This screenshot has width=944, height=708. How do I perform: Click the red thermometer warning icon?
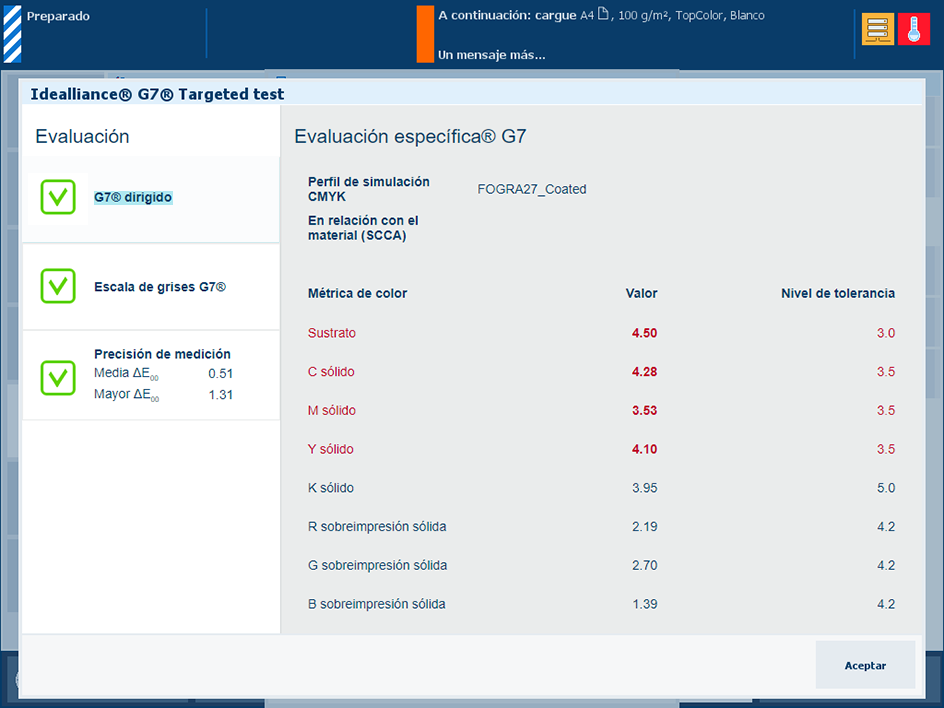tap(913, 29)
